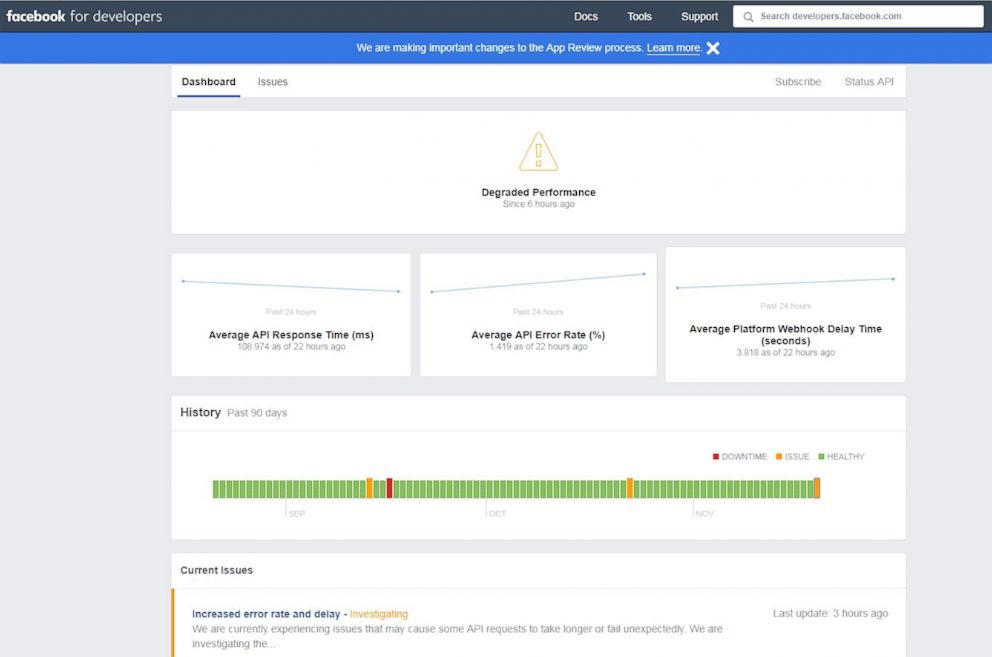
Task: Click '108.974 as of 22 hours ago' value
Action: tap(291, 346)
